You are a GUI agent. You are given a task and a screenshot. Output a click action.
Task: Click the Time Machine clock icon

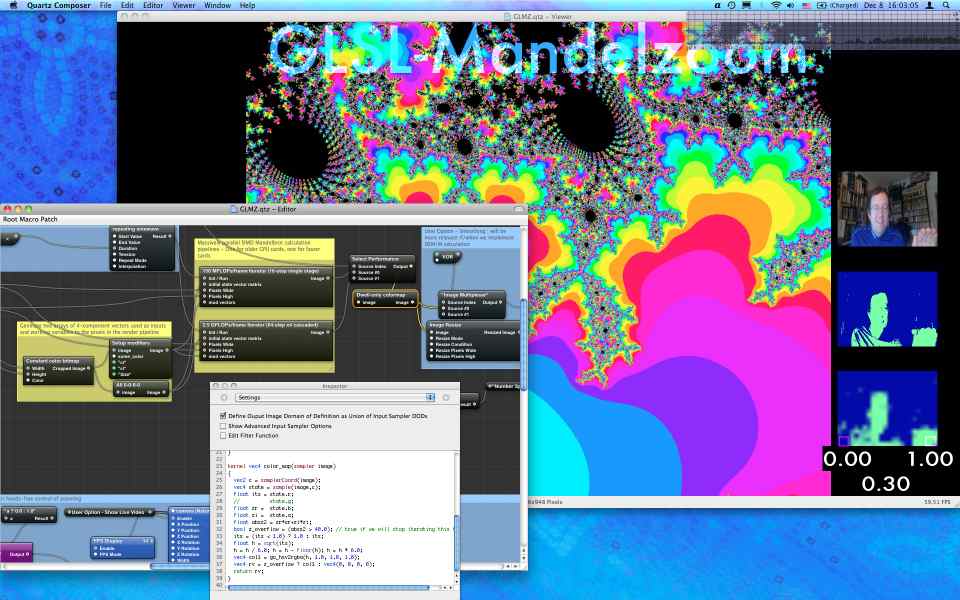coord(732,6)
